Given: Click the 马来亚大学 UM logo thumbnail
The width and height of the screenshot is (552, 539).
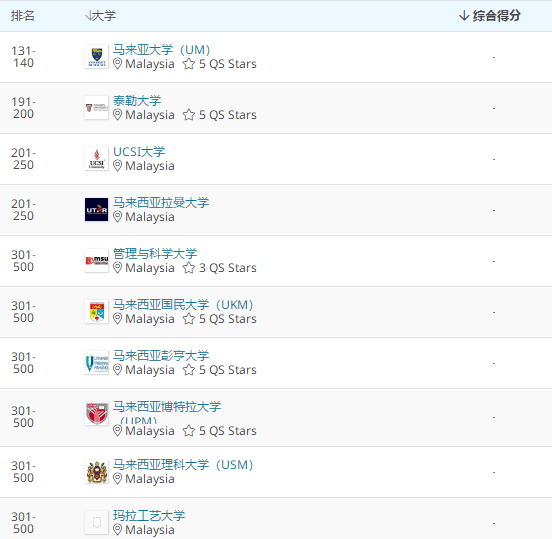Looking at the screenshot, I should pyautogui.click(x=96, y=57).
